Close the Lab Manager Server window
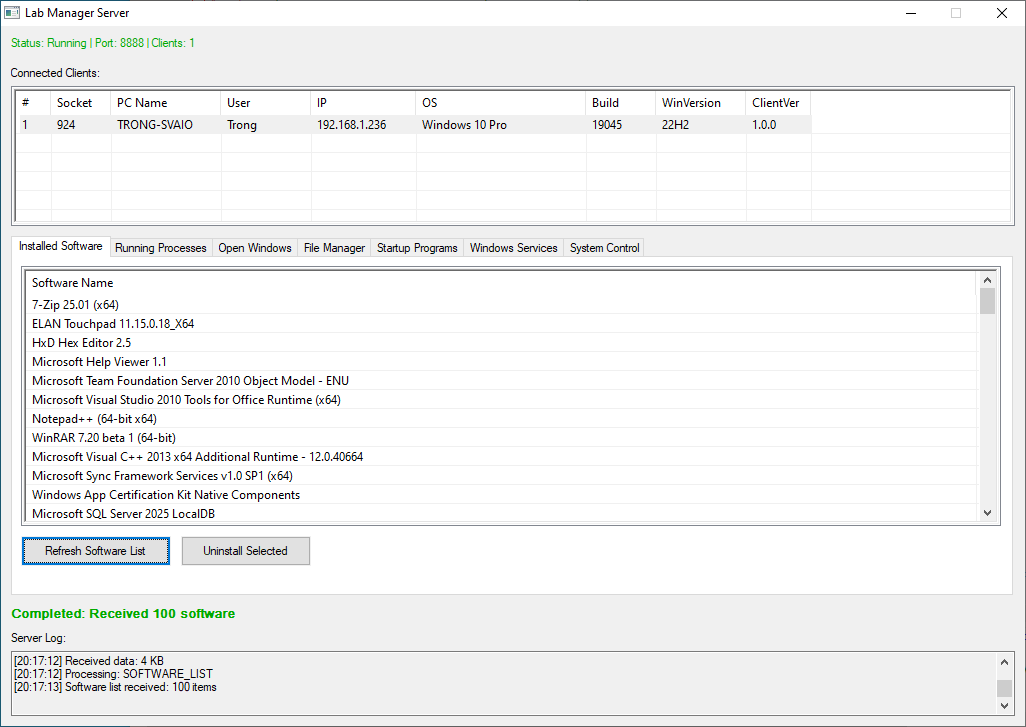The image size is (1026, 727). [1002, 13]
